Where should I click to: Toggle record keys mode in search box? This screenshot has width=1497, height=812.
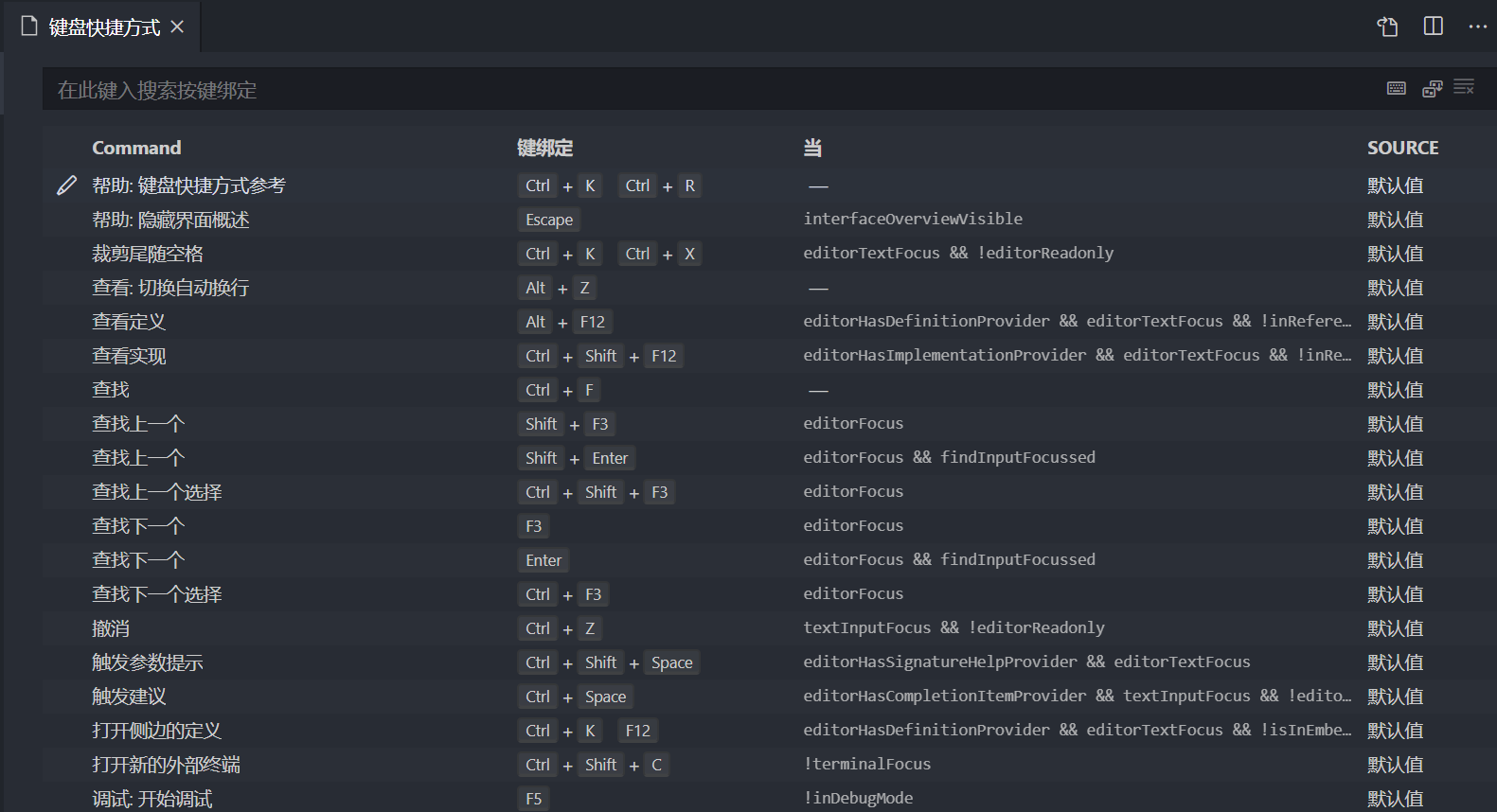click(x=1397, y=88)
